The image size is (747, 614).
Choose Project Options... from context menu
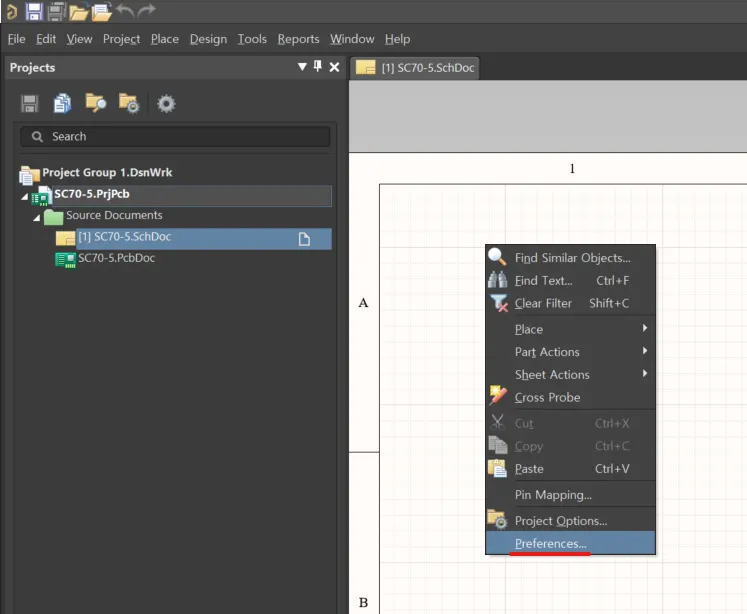click(x=570, y=520)
